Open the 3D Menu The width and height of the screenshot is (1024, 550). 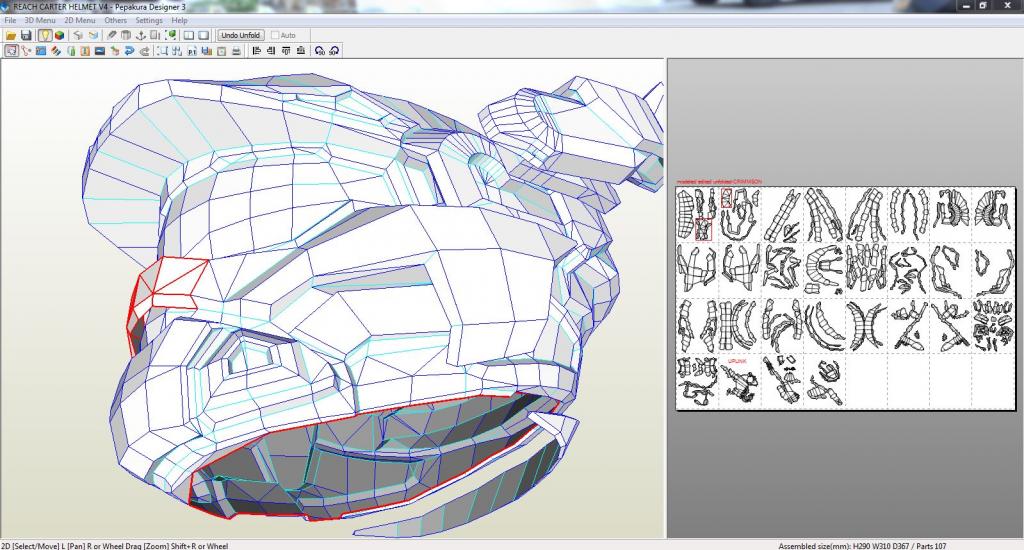[x=40, y=20]
